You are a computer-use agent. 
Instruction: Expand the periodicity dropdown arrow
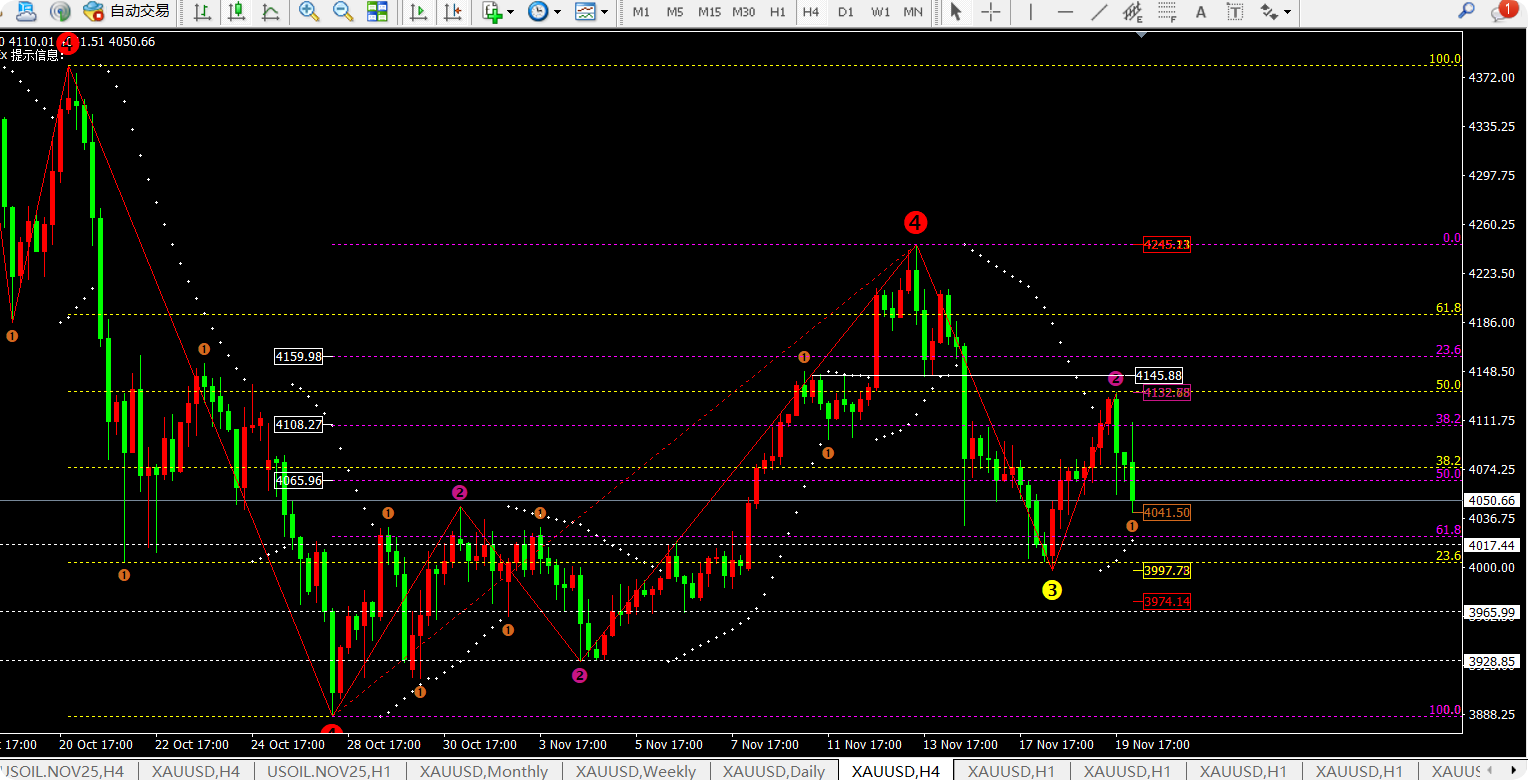556,12
